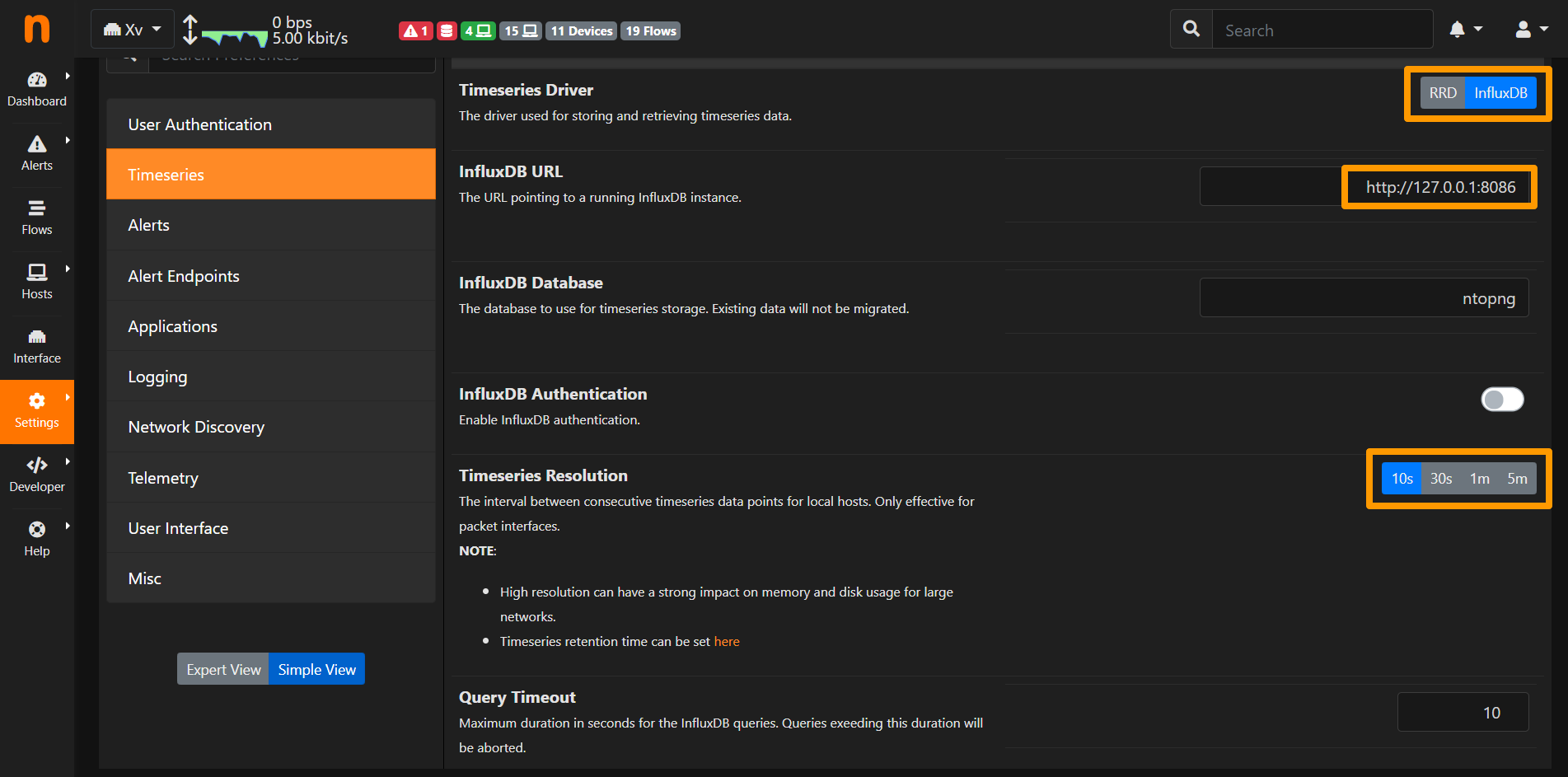The image size is (1568, 777).
Task: Open Alert Endpoints preferences
Action: [271, 276]
